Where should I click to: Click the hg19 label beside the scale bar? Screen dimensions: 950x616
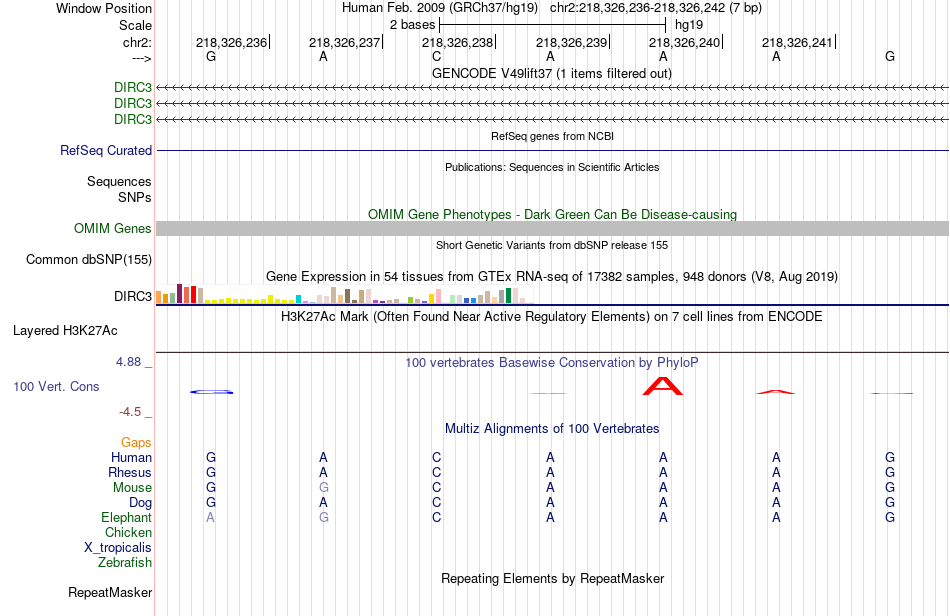click(689, 25)
